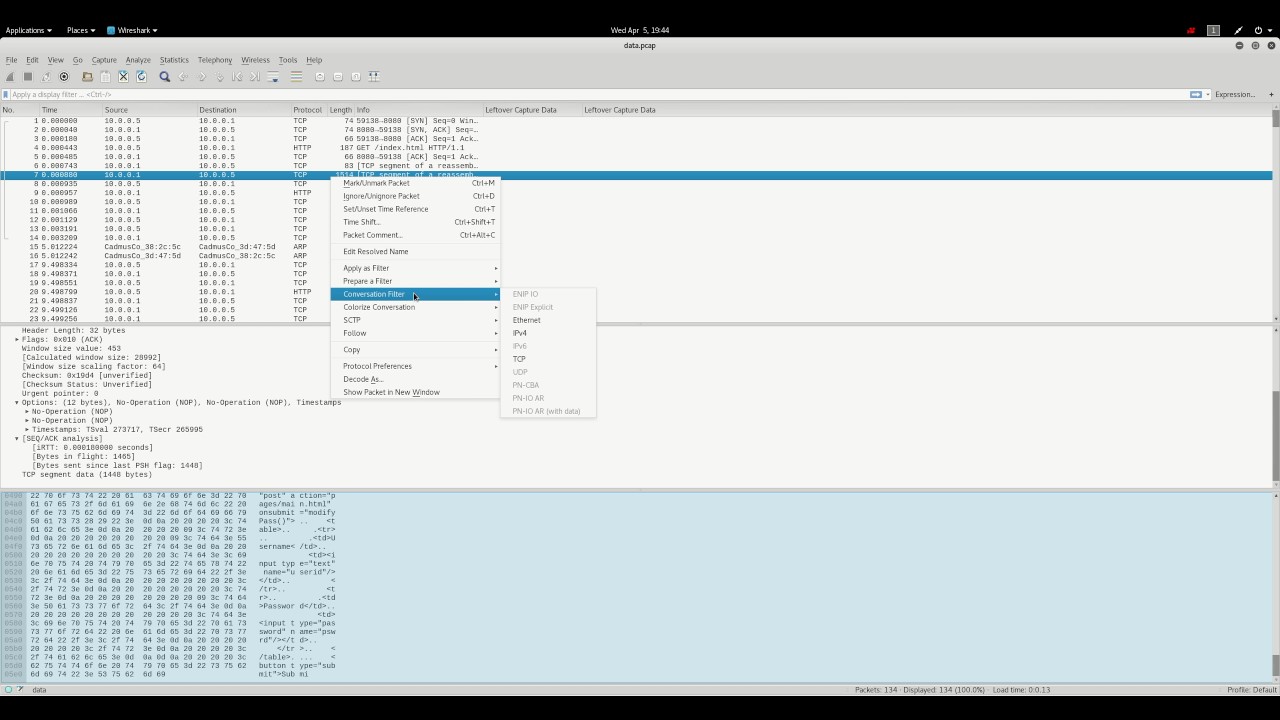
Task: Open the File menu
Action: 11,60
